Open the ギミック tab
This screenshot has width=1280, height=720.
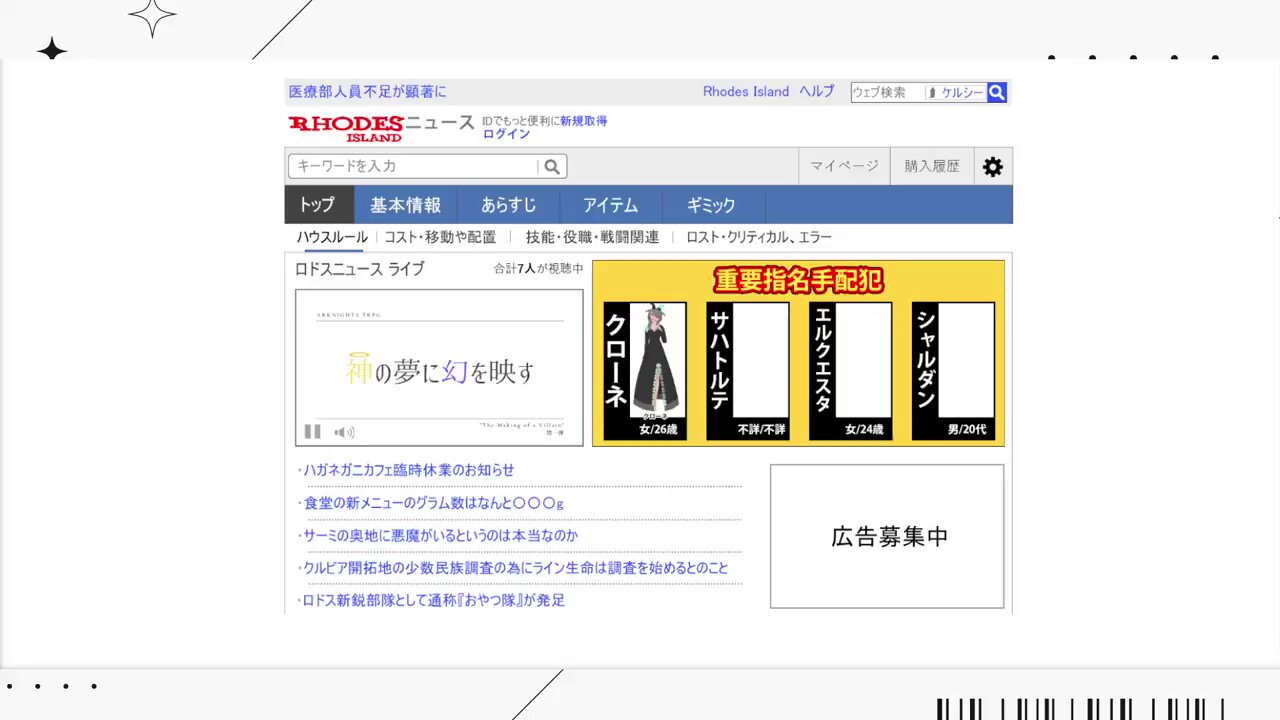tap(713, 205)
